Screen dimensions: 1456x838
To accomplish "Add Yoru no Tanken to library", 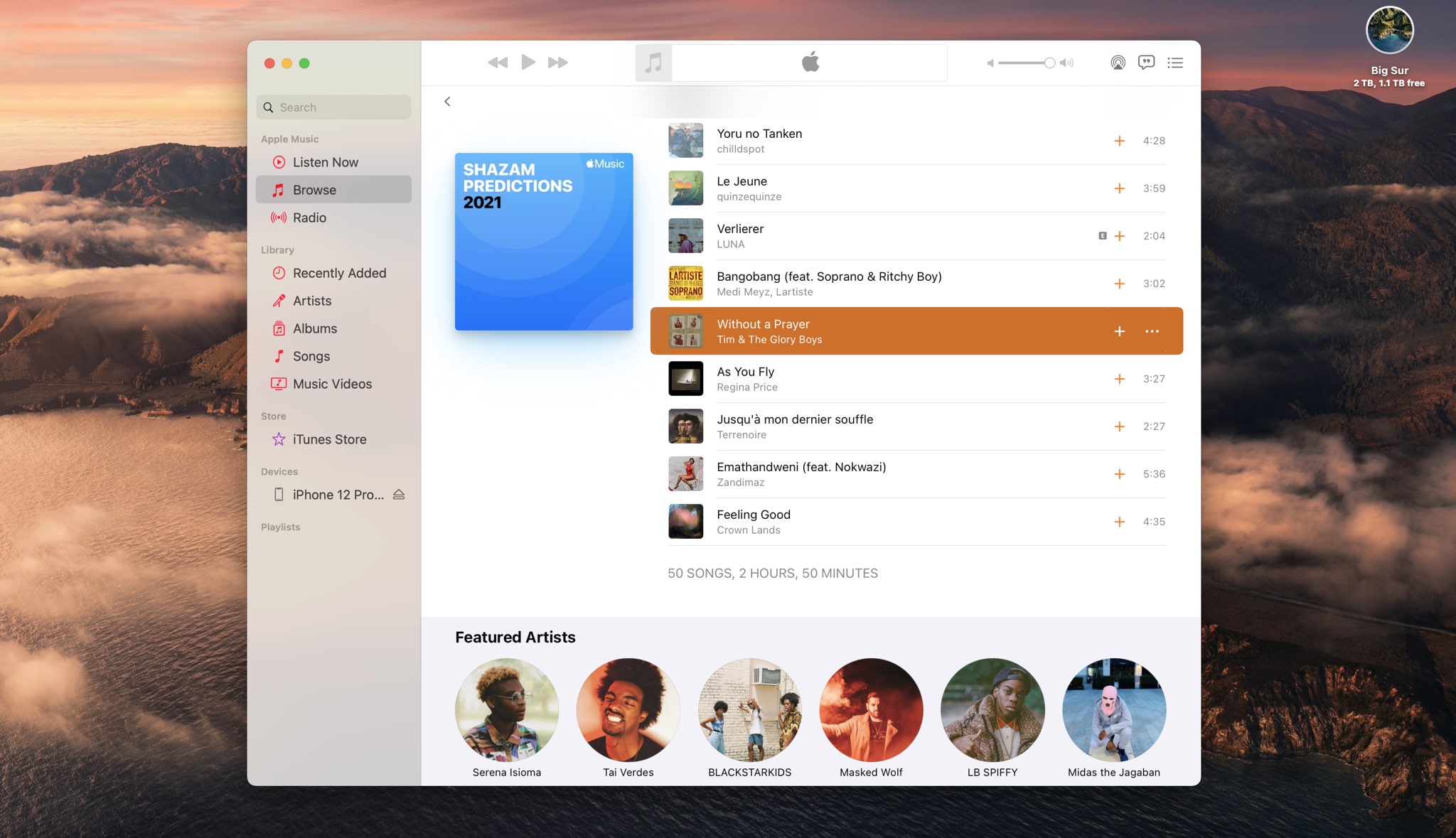I will point(1119,141).
